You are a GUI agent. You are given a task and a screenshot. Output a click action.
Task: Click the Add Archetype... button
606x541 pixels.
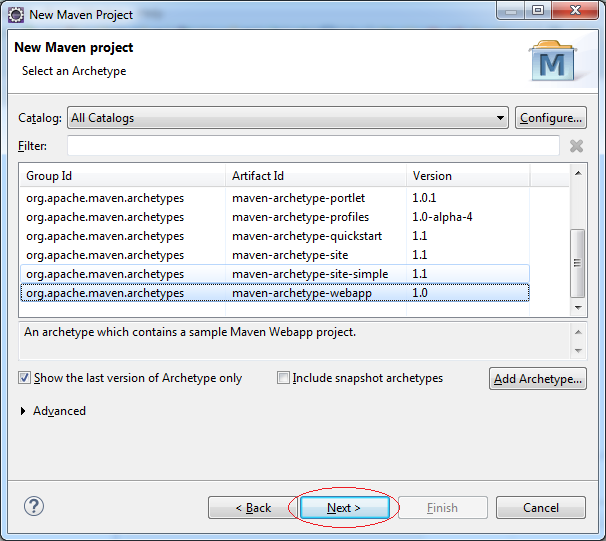538,378
